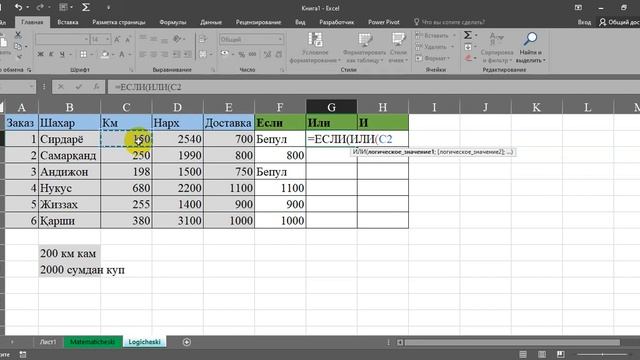640x360 pixels.
Task: Click the Undo arrow in quick access toolbar
Action: point(19,7)
